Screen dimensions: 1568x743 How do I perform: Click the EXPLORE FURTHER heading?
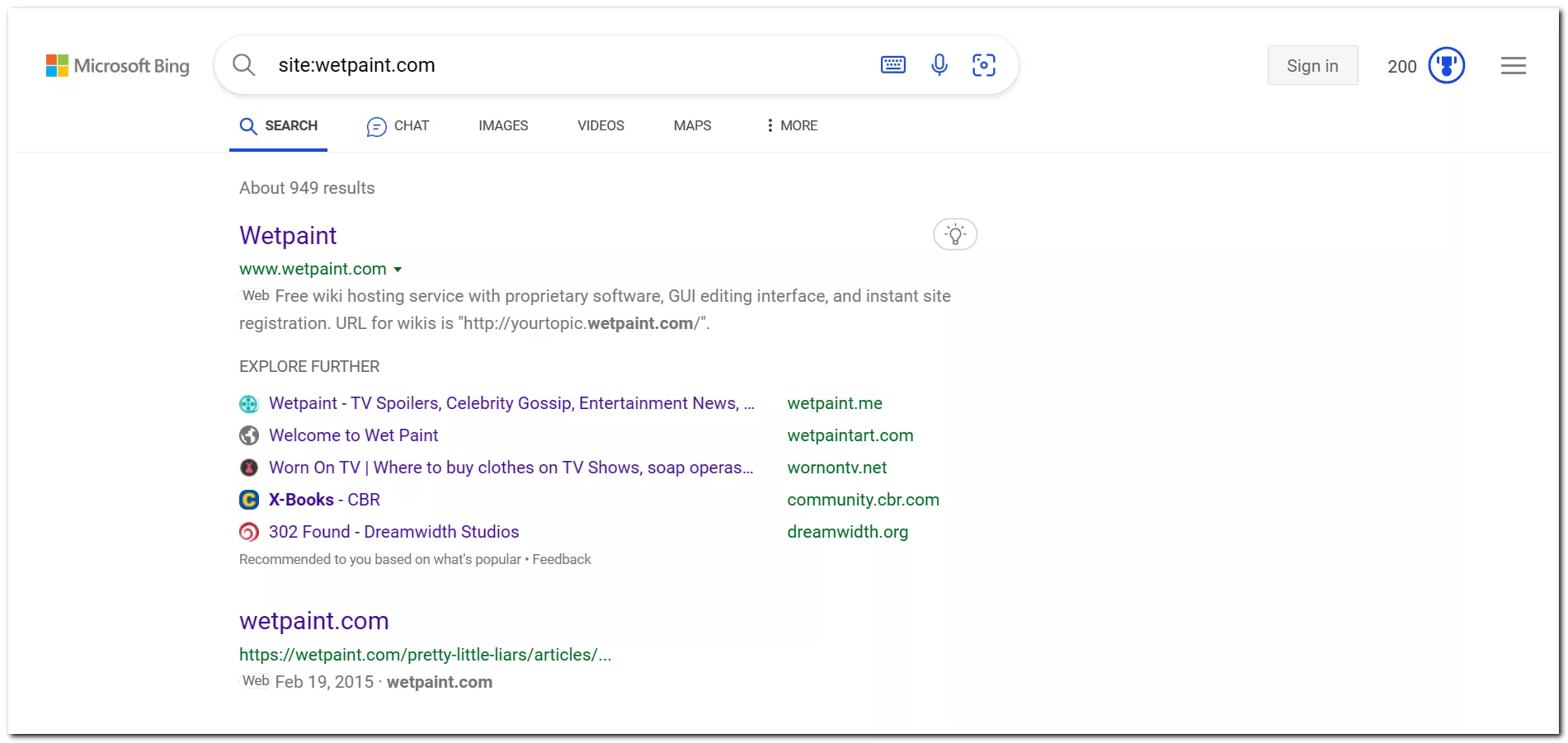pos(309,366)
